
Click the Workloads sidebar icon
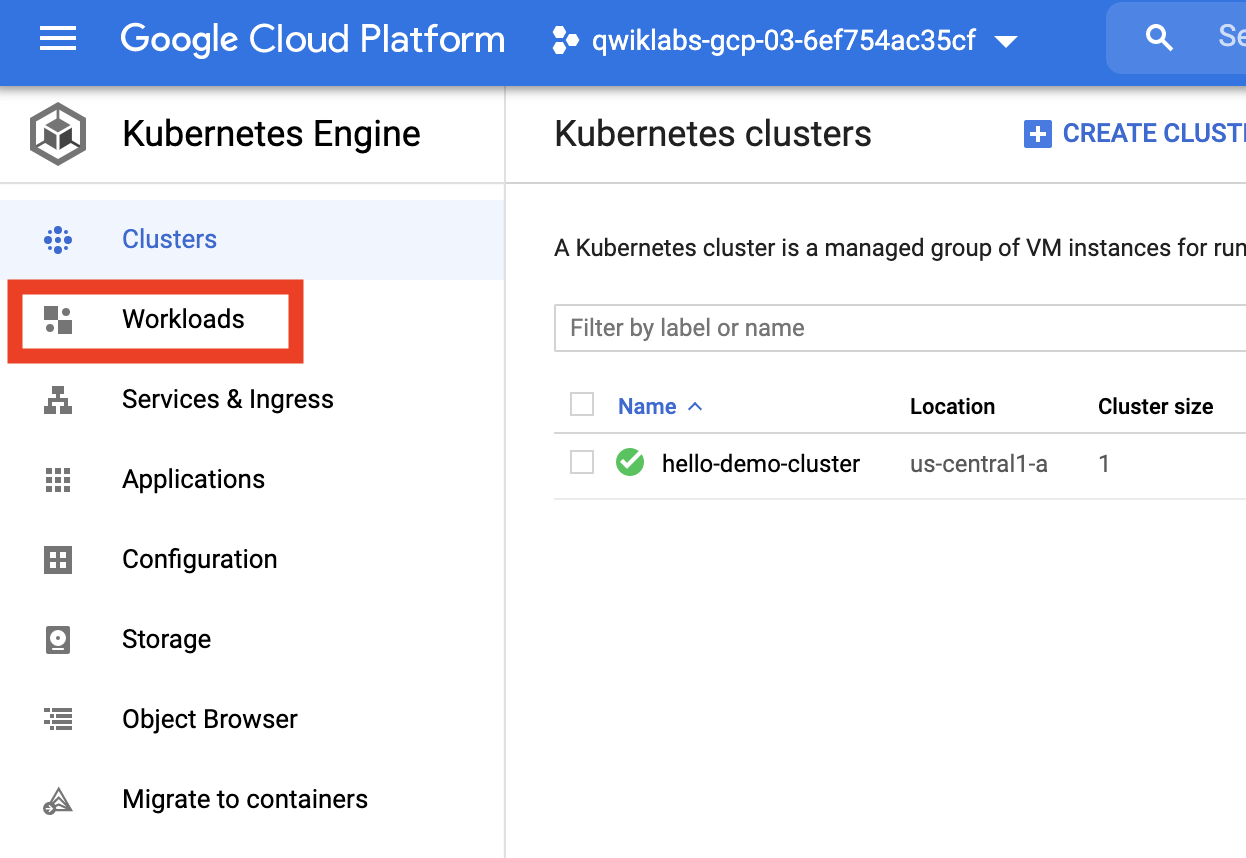[58, 320]
